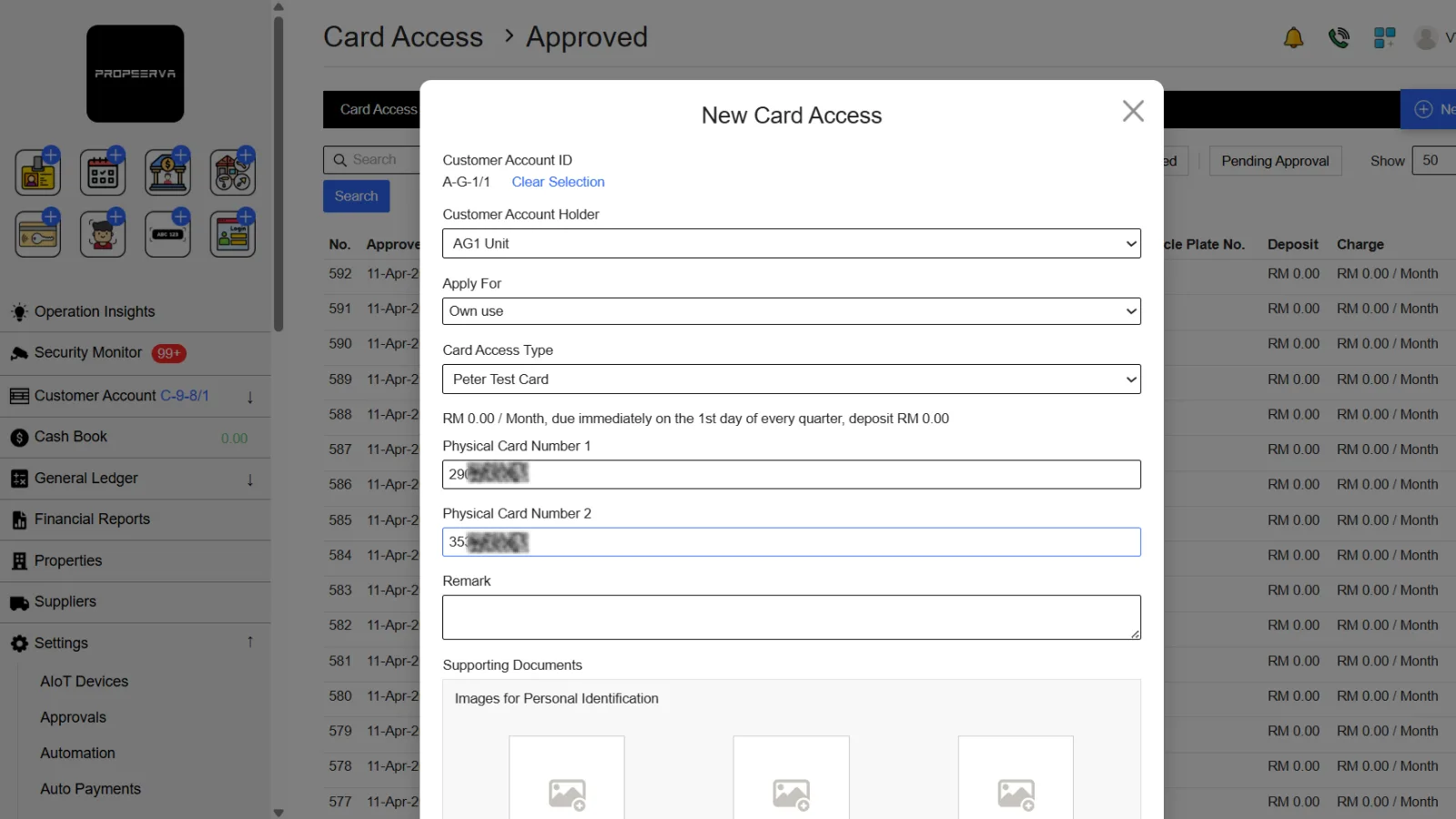Focus Physical Card Number 2 field

(x=792, y=541)
